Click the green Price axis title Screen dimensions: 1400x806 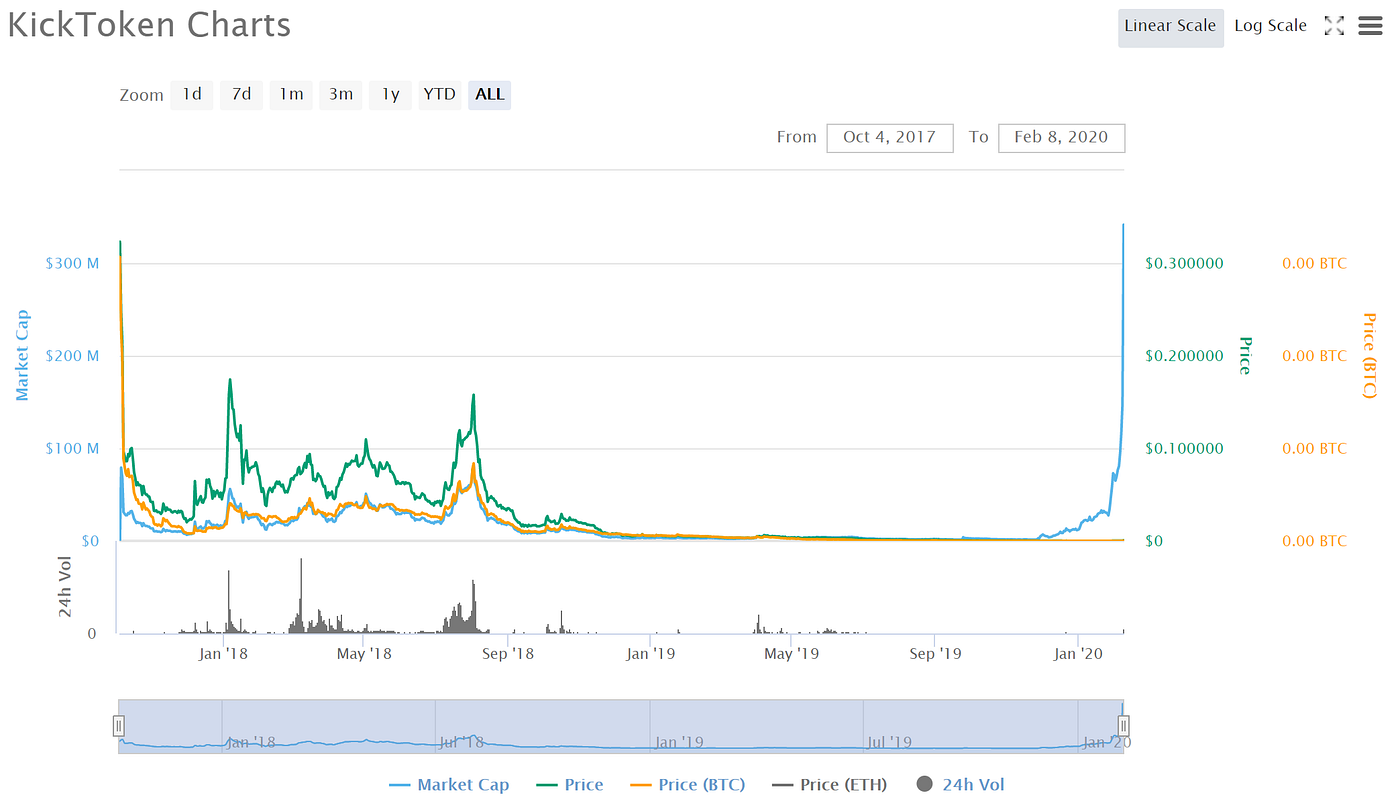coord(1244,355)
